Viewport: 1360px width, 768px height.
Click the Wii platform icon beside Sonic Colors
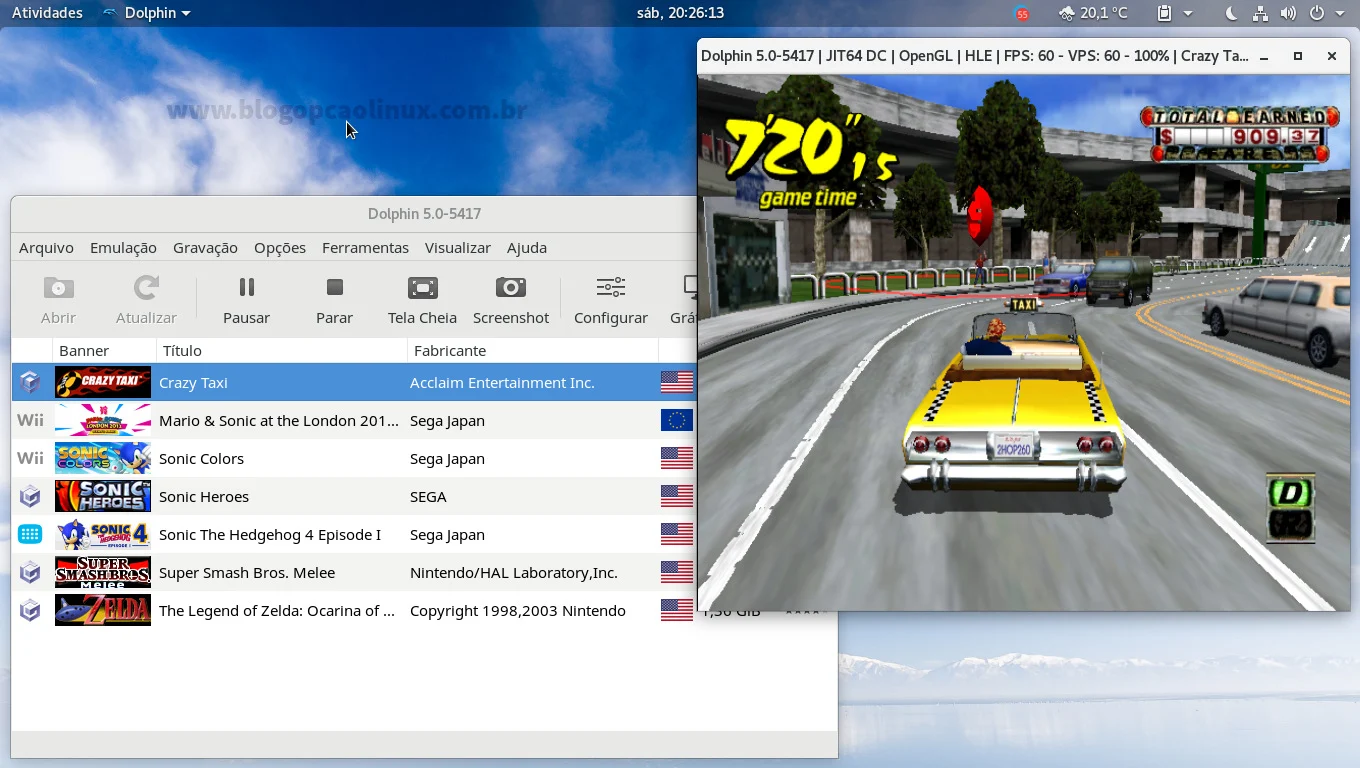(x=30, y=459)
